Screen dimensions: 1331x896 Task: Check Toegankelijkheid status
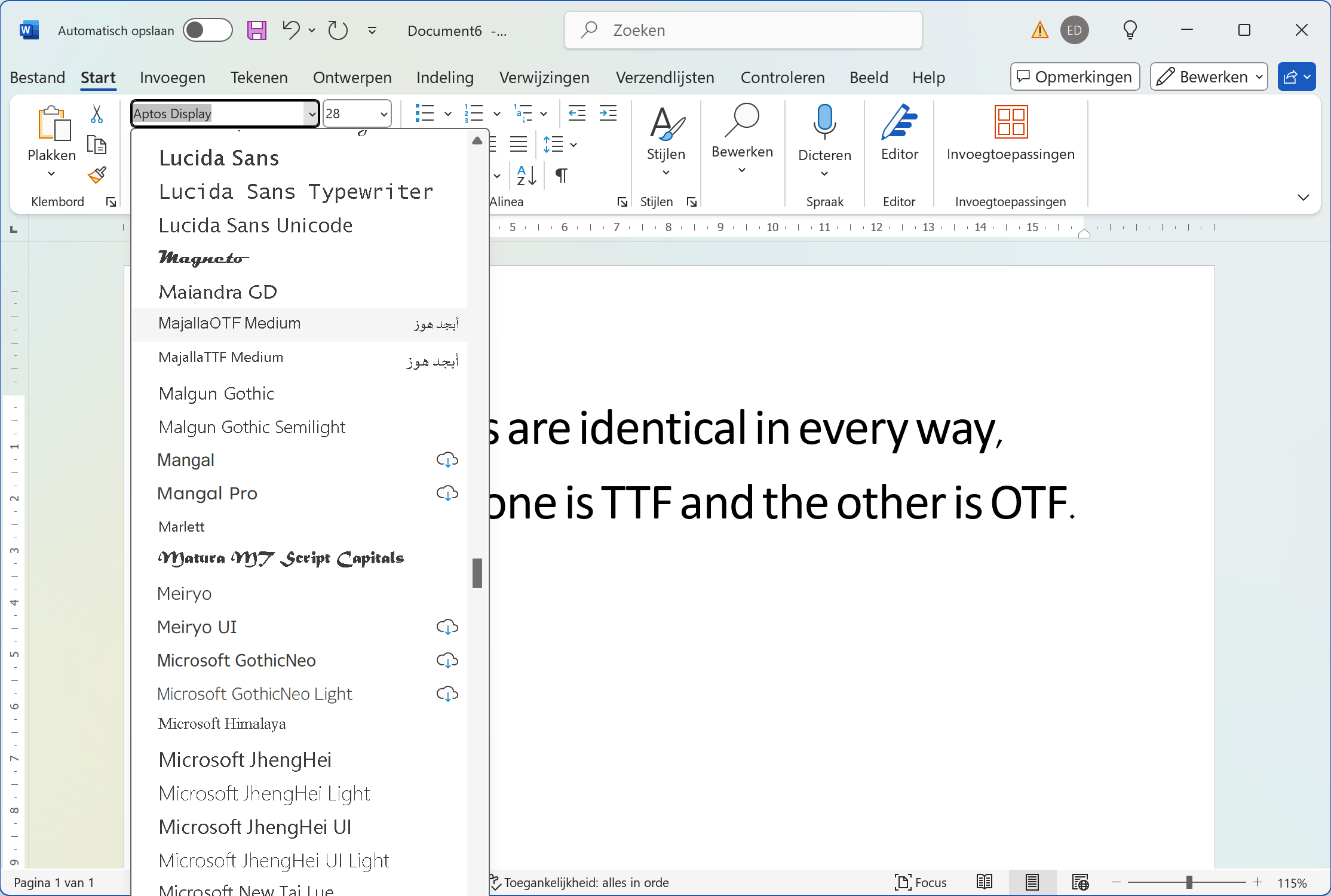(x=579, y=882)
